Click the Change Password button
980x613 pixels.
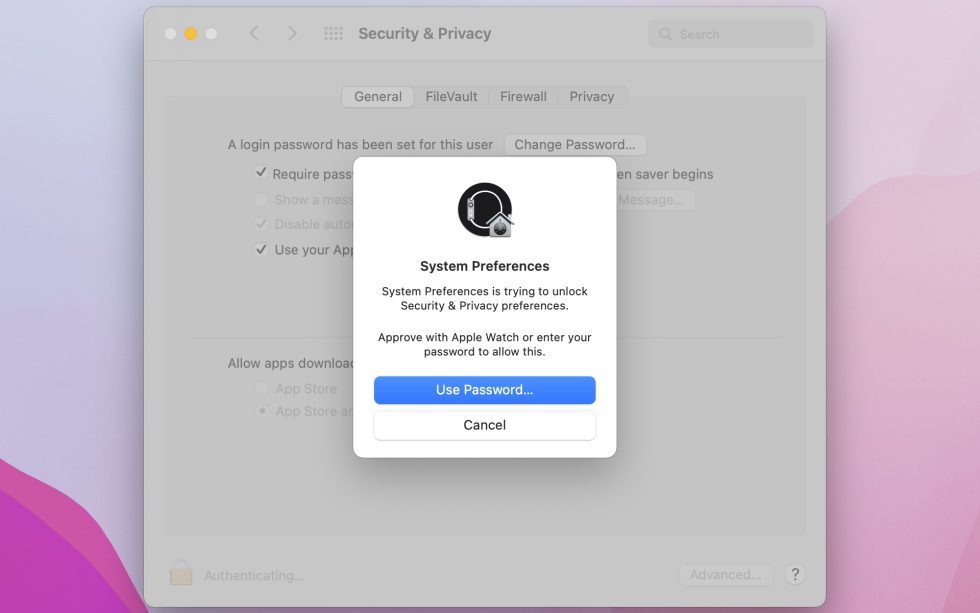point(575,144)
